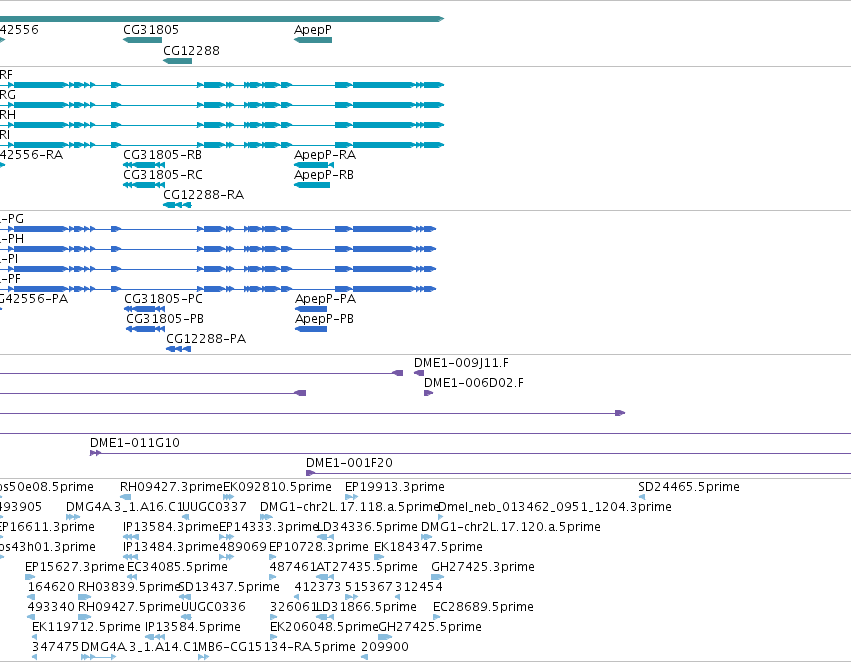The image size is (851, 662).
Task: Select RH09427.5prime EST label
Action: coord(129,607)
